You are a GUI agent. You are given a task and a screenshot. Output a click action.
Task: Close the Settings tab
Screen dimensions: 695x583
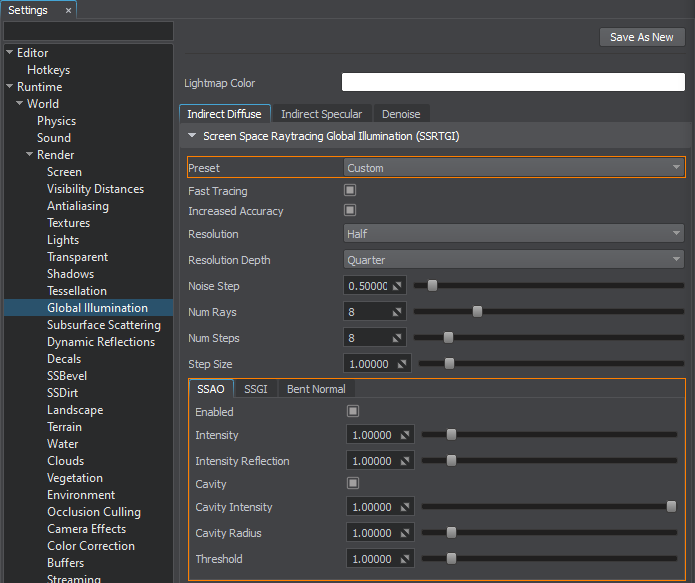[x=68, y=10]
